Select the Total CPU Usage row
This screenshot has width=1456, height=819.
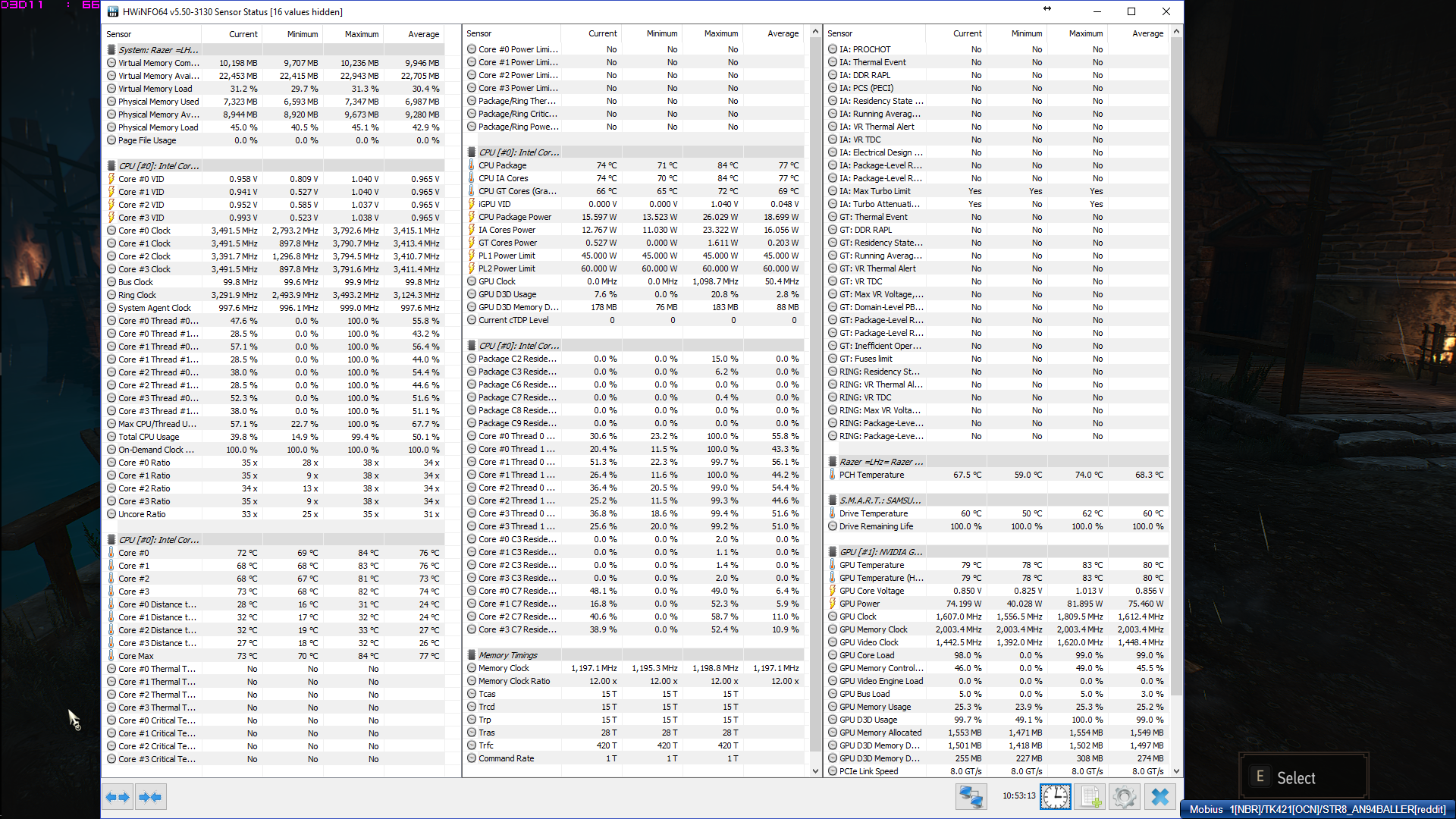tap(274, 437)
